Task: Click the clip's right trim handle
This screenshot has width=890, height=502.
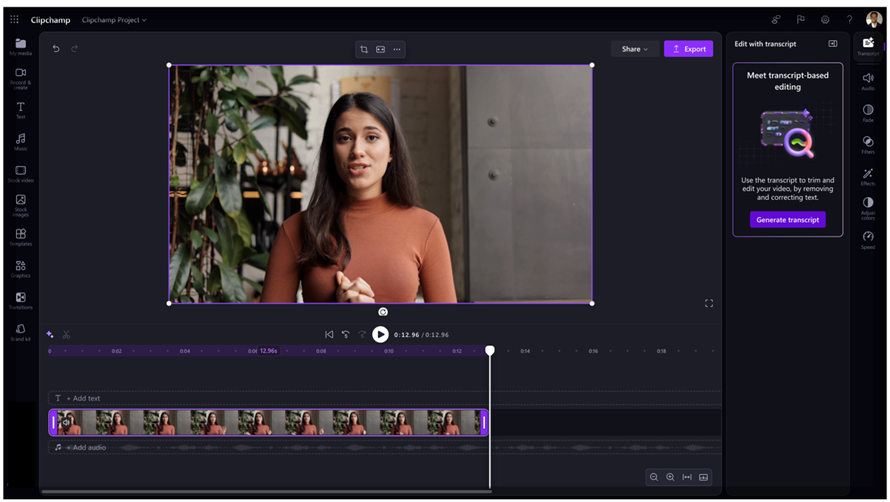Action: (x=484, y=422)
